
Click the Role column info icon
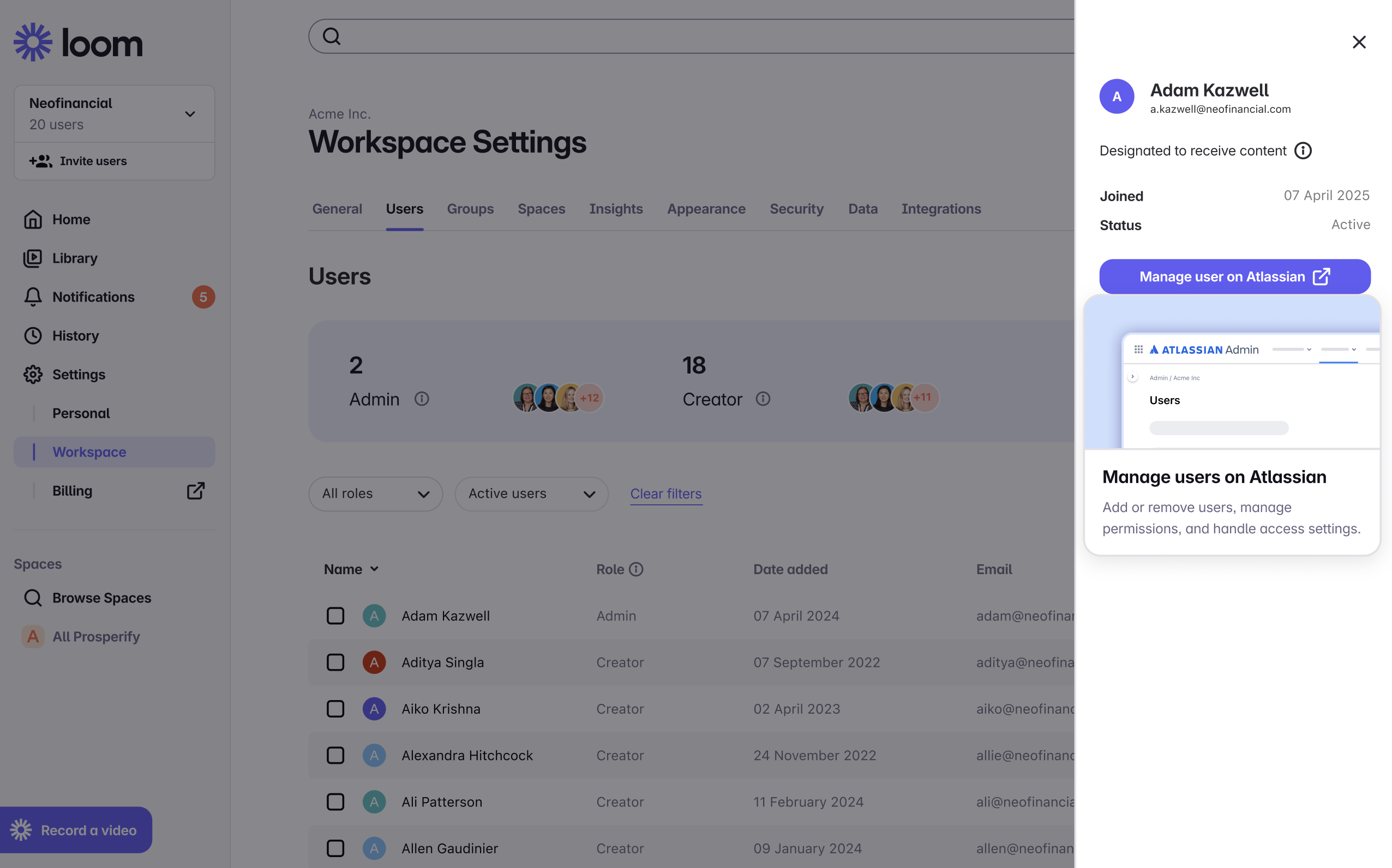click(x=635, y=569)
